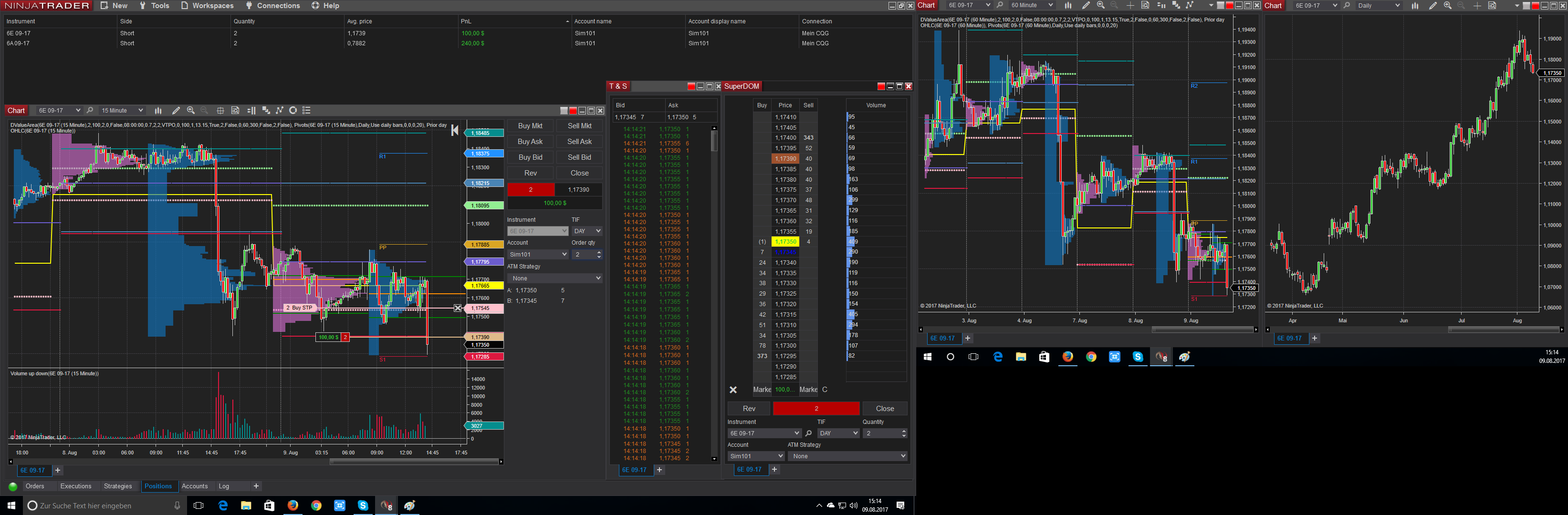Enable crosshair in the 15 Minute chart toolbar

pyautogui.click(x=220, y=111)
